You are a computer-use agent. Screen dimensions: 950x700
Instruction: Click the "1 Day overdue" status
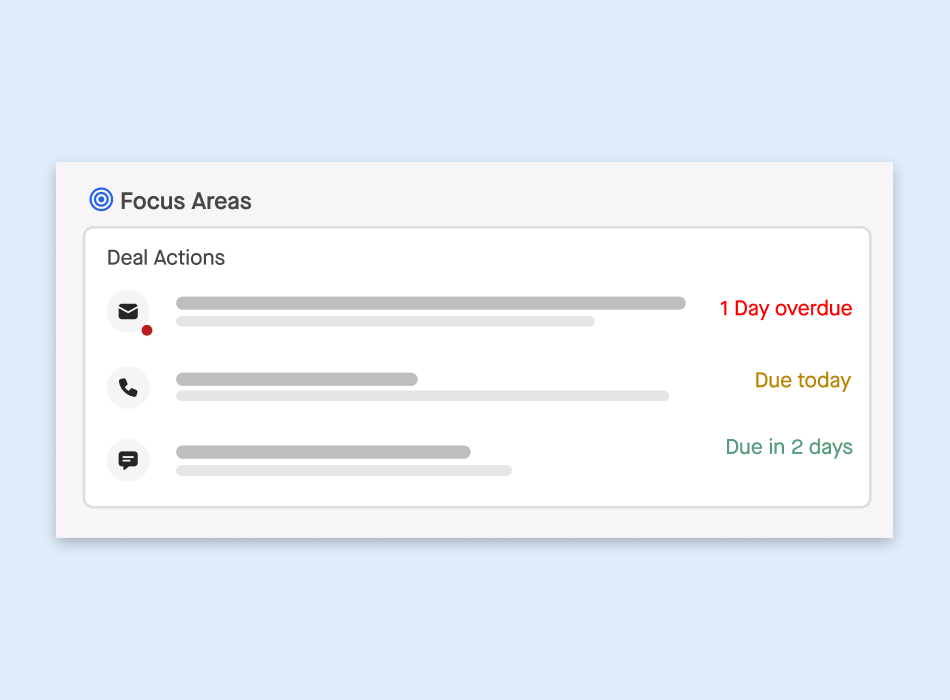point(786,308)
